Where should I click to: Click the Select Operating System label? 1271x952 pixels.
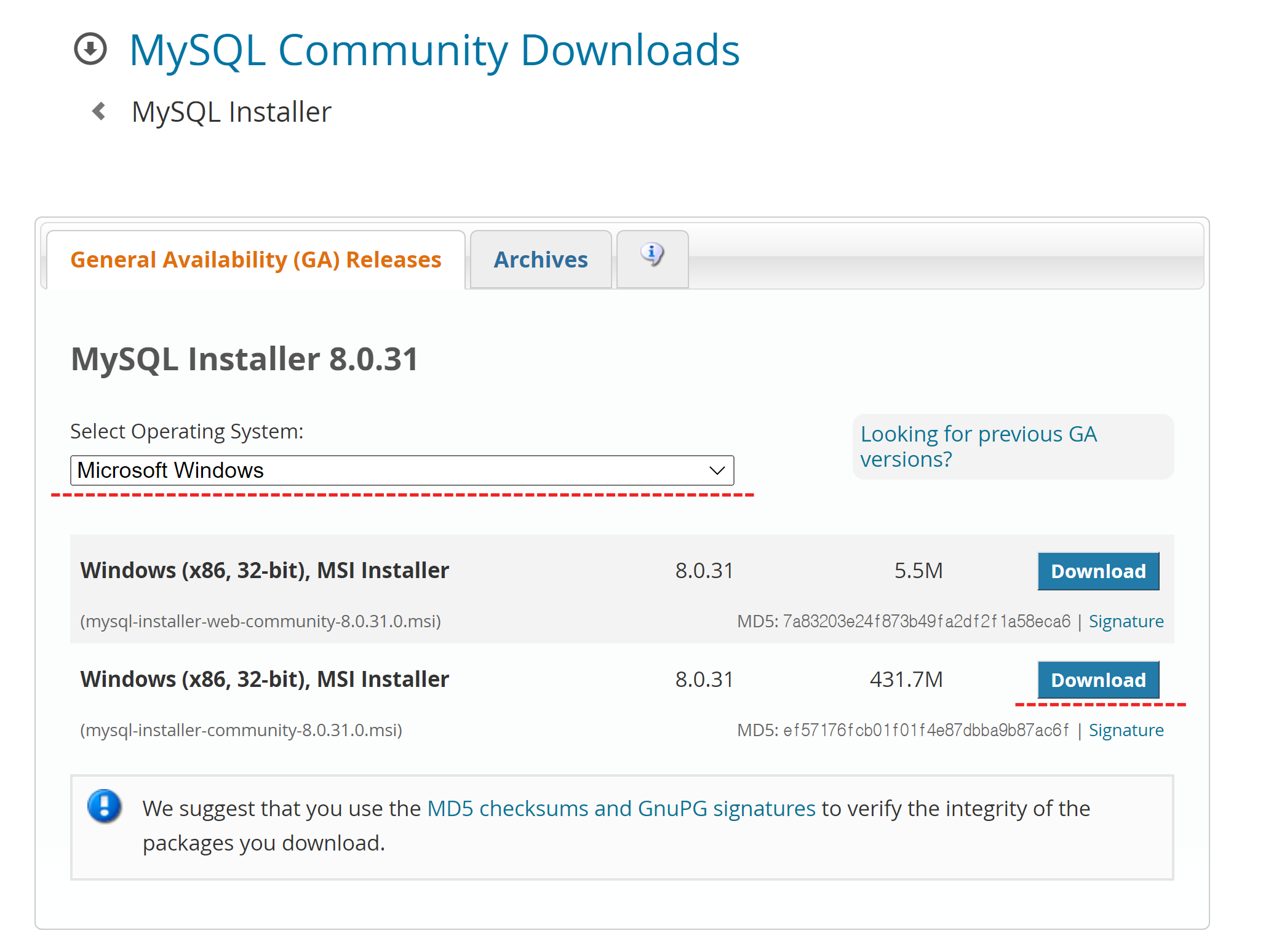pyautogui.click(x=187, y=432)
